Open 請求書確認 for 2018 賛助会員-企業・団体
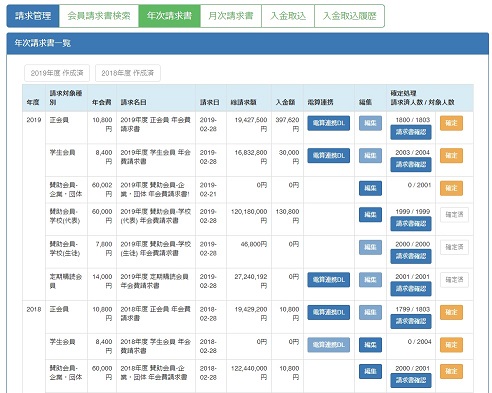Screen dimensions: 492x393 411,380
